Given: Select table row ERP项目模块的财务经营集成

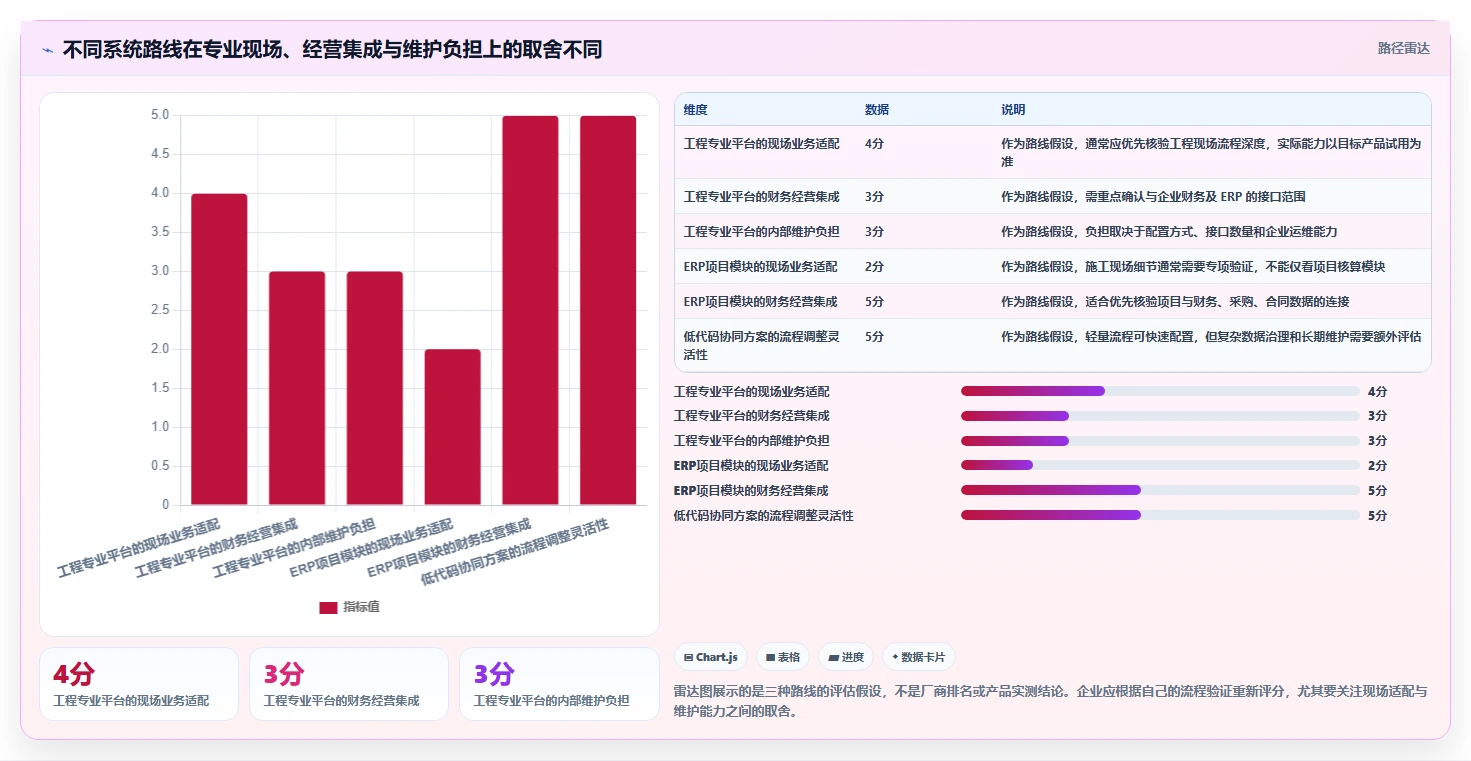Looking at the screenshot, I should point(1053,301).
